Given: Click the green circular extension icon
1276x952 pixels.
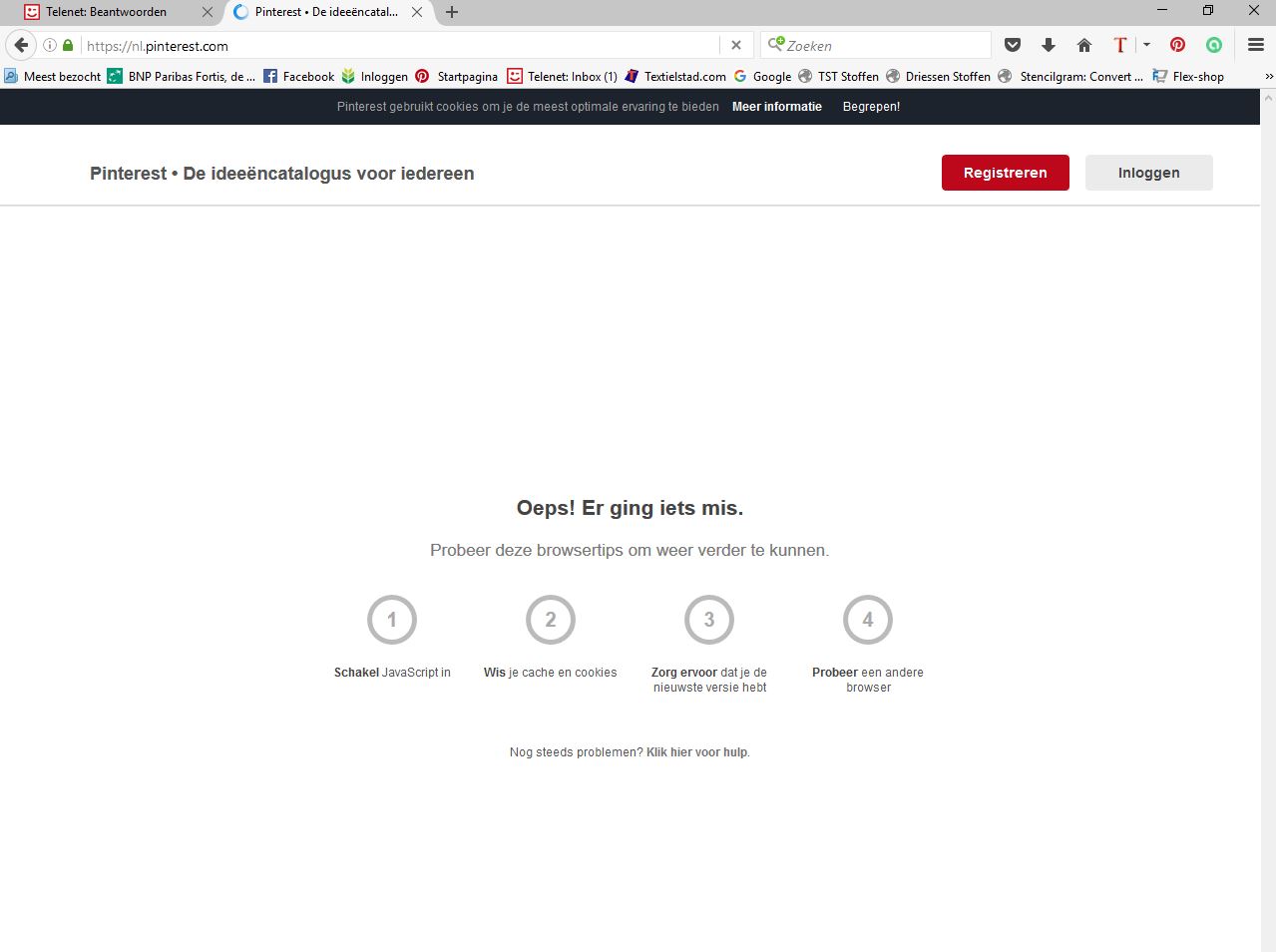Looking at the screenshot, I should (x=1214, y=45).
